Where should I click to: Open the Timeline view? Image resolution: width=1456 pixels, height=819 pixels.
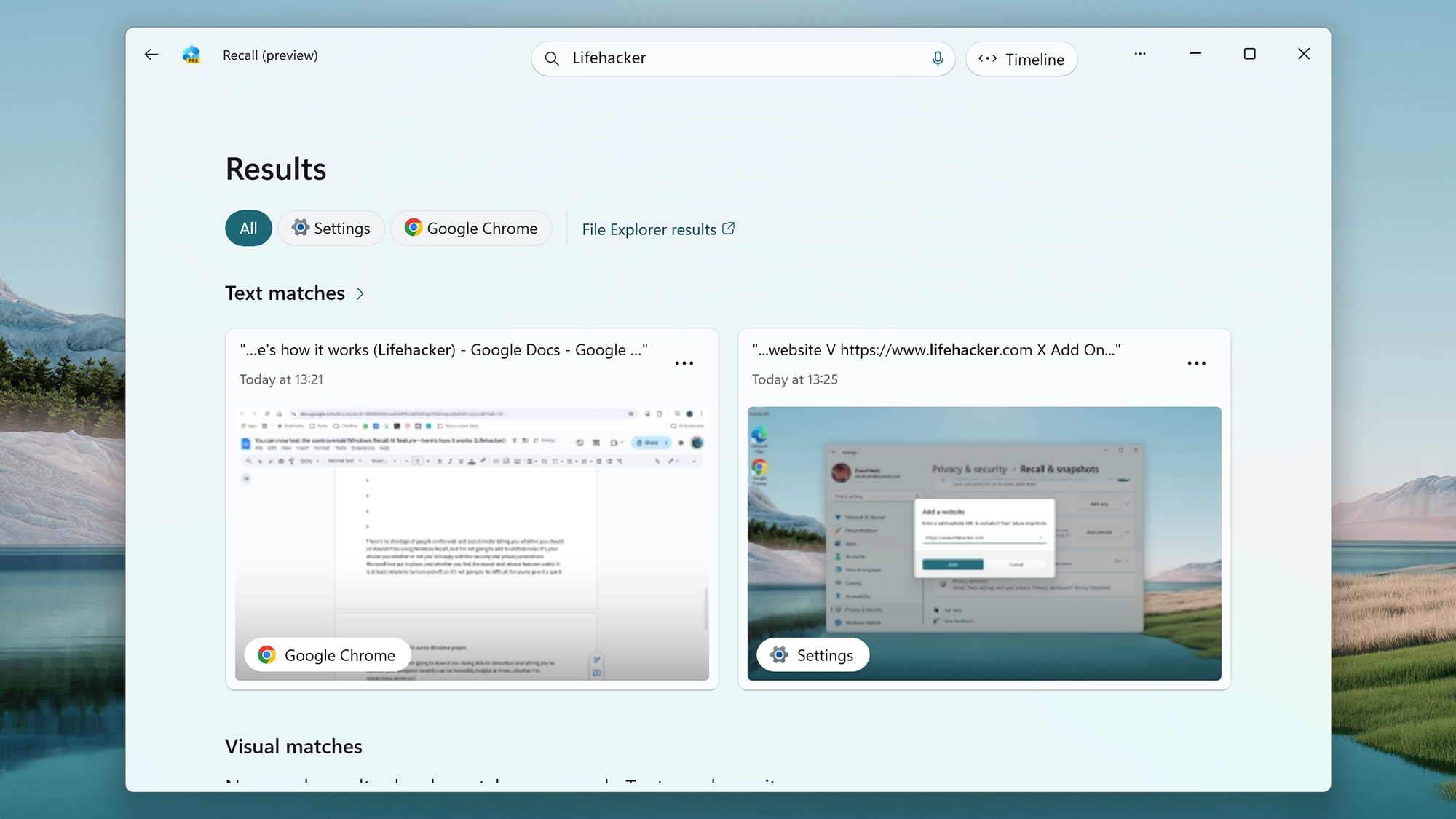pos(1021,59)
